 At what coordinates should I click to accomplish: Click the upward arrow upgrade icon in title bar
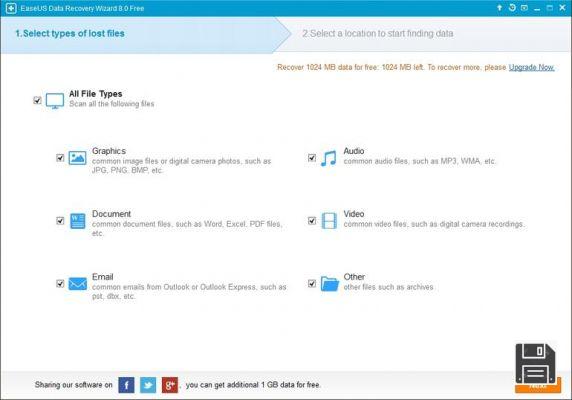(499, 8)
